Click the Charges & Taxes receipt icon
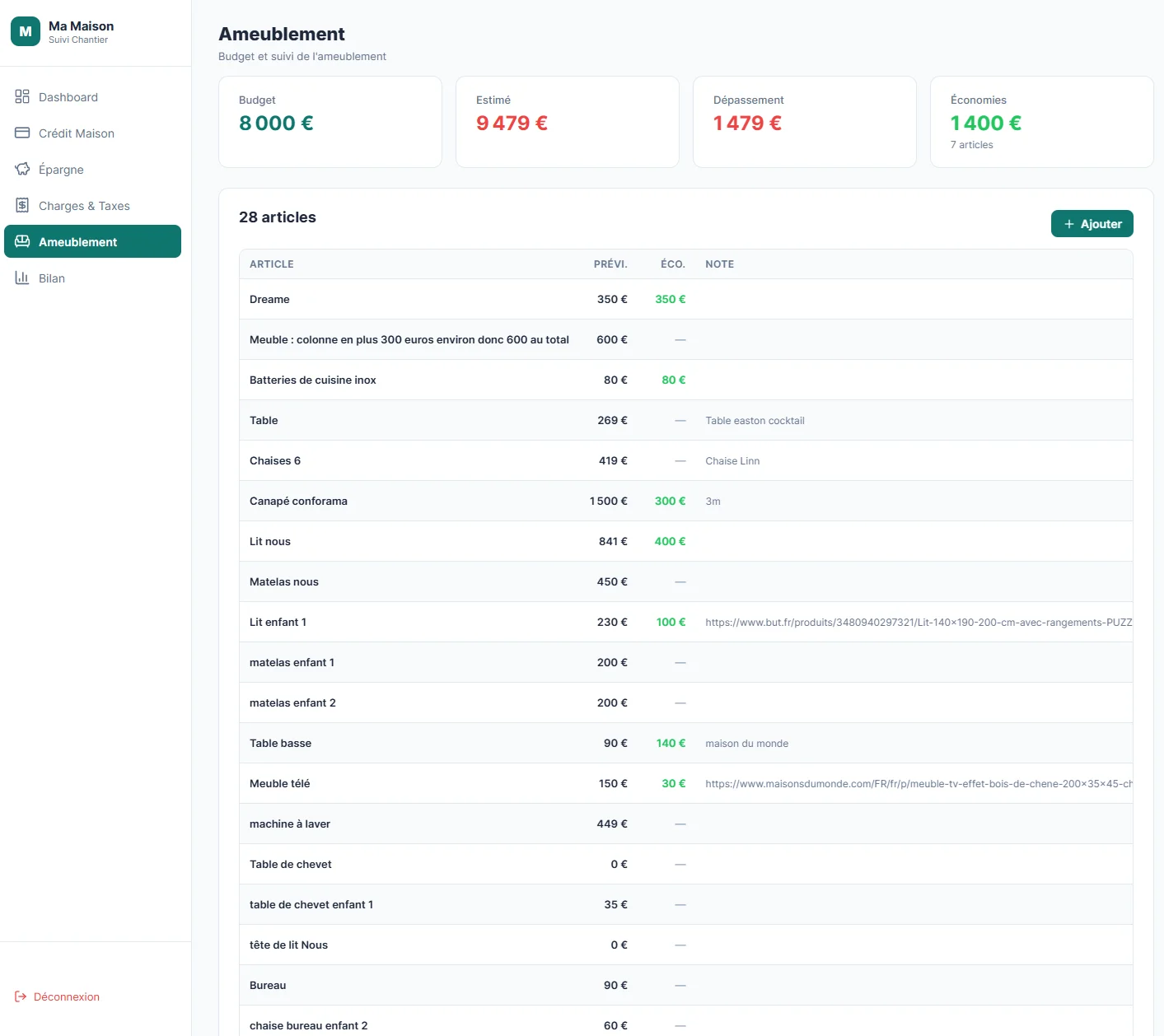The width and height of the screenshot is (1164, 1036). [22, 205]
